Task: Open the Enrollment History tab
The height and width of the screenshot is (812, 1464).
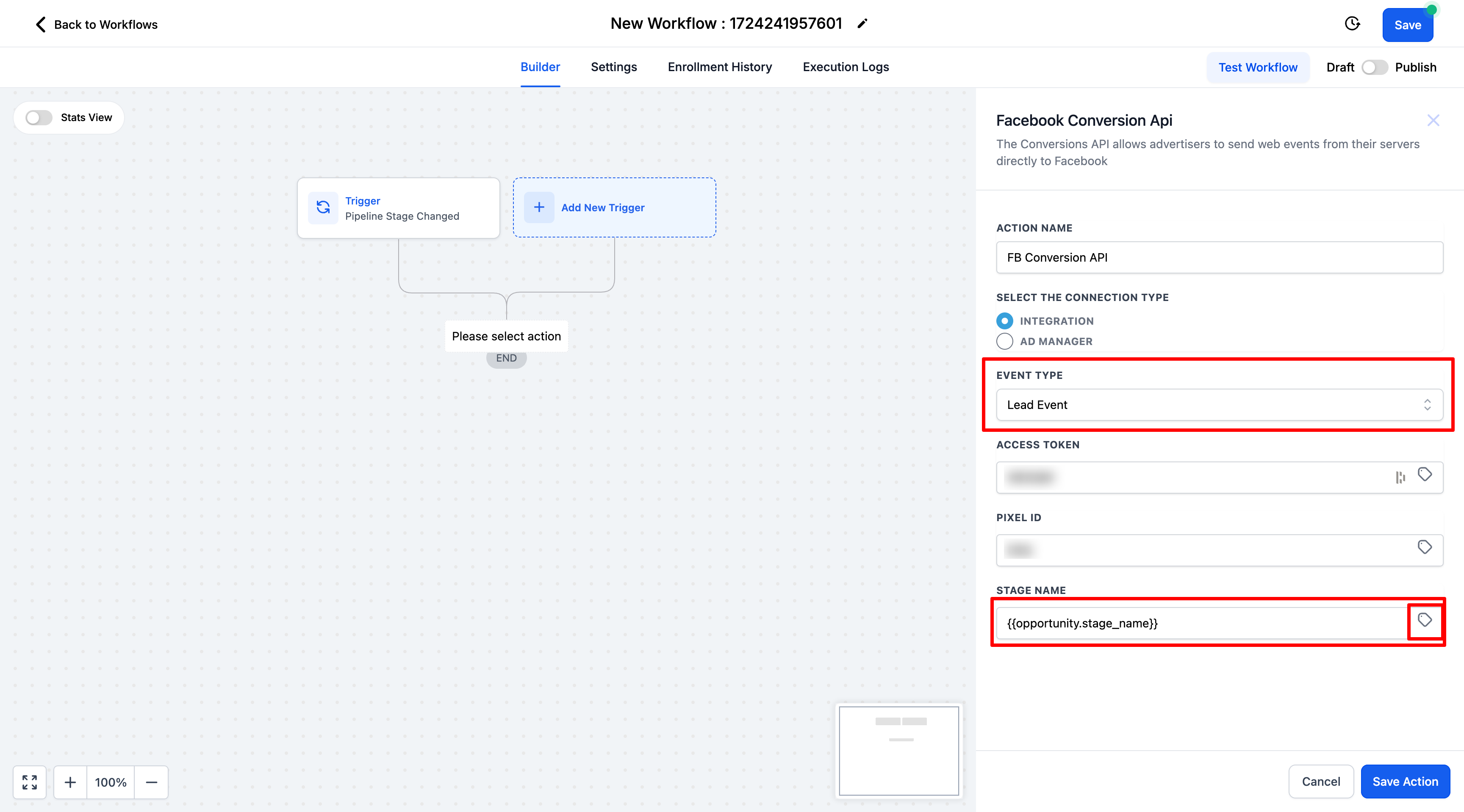Action: [719, 67]
